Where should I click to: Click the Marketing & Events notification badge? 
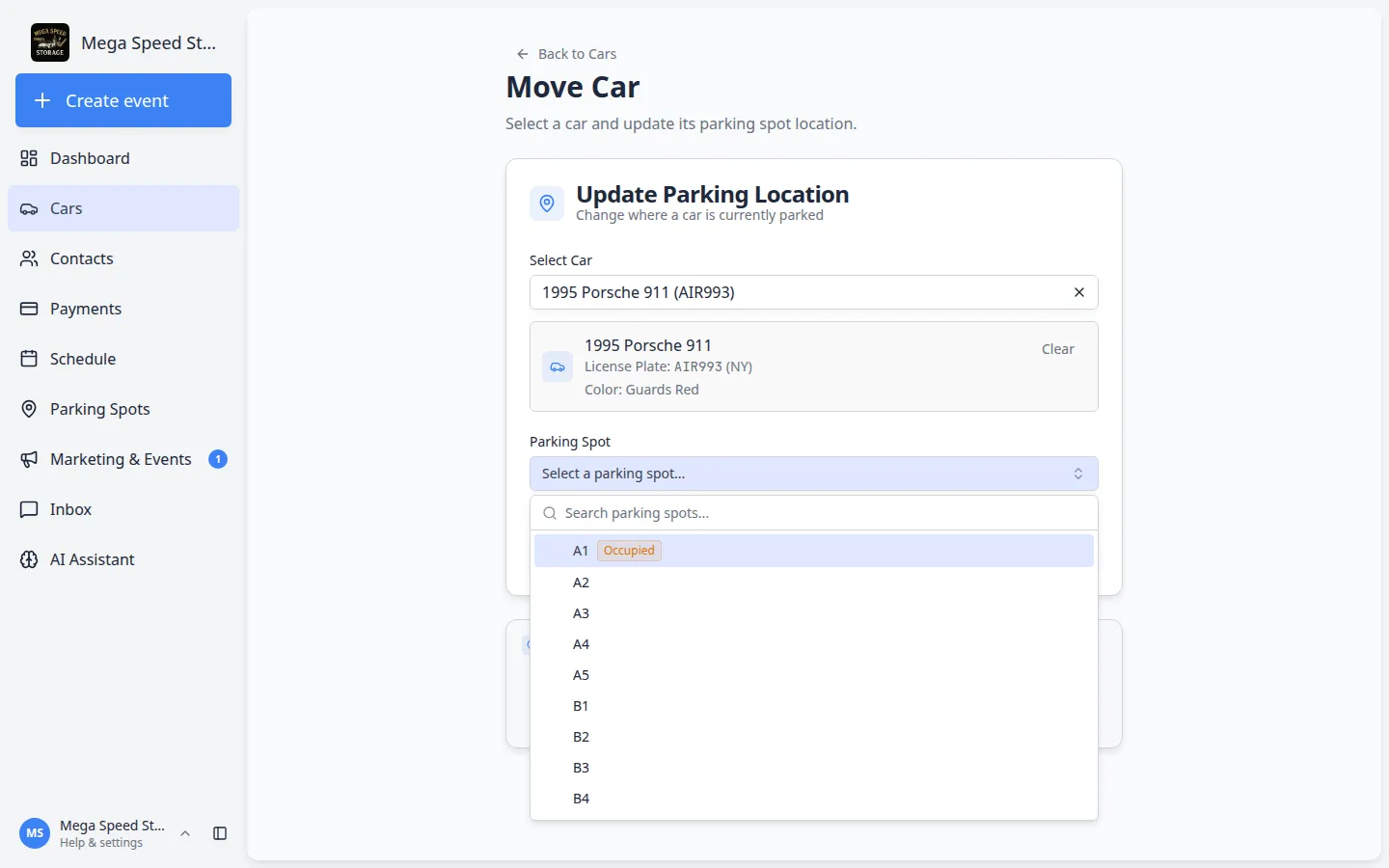tap(218, 459)
